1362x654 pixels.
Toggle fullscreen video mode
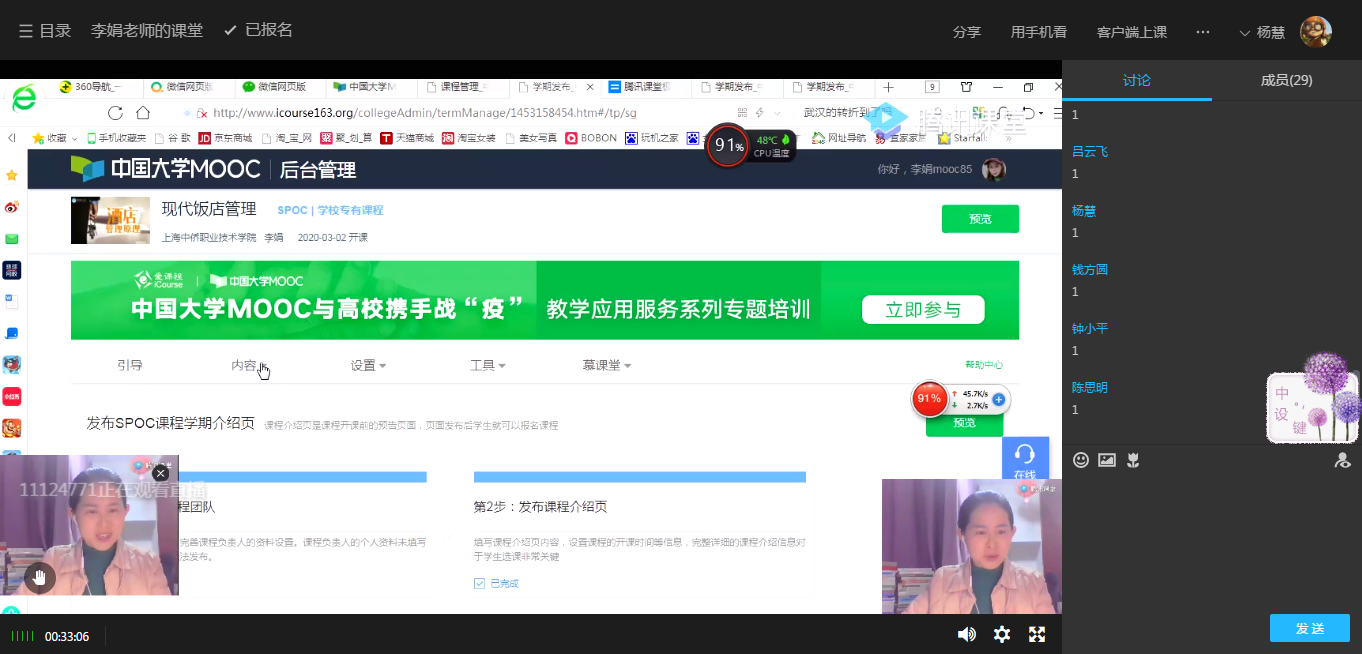pos(1037,634)
